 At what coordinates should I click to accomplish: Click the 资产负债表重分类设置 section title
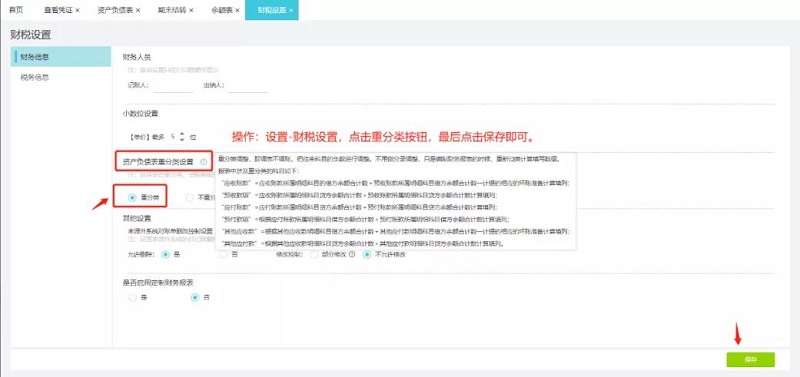(x=158, y=162)
